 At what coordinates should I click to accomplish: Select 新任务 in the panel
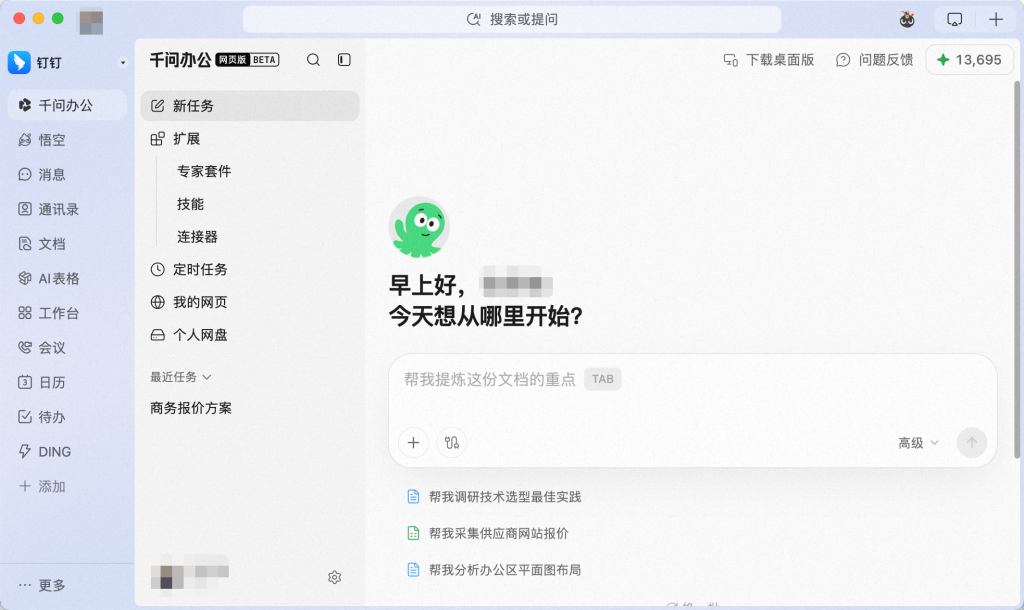(250, 106)
